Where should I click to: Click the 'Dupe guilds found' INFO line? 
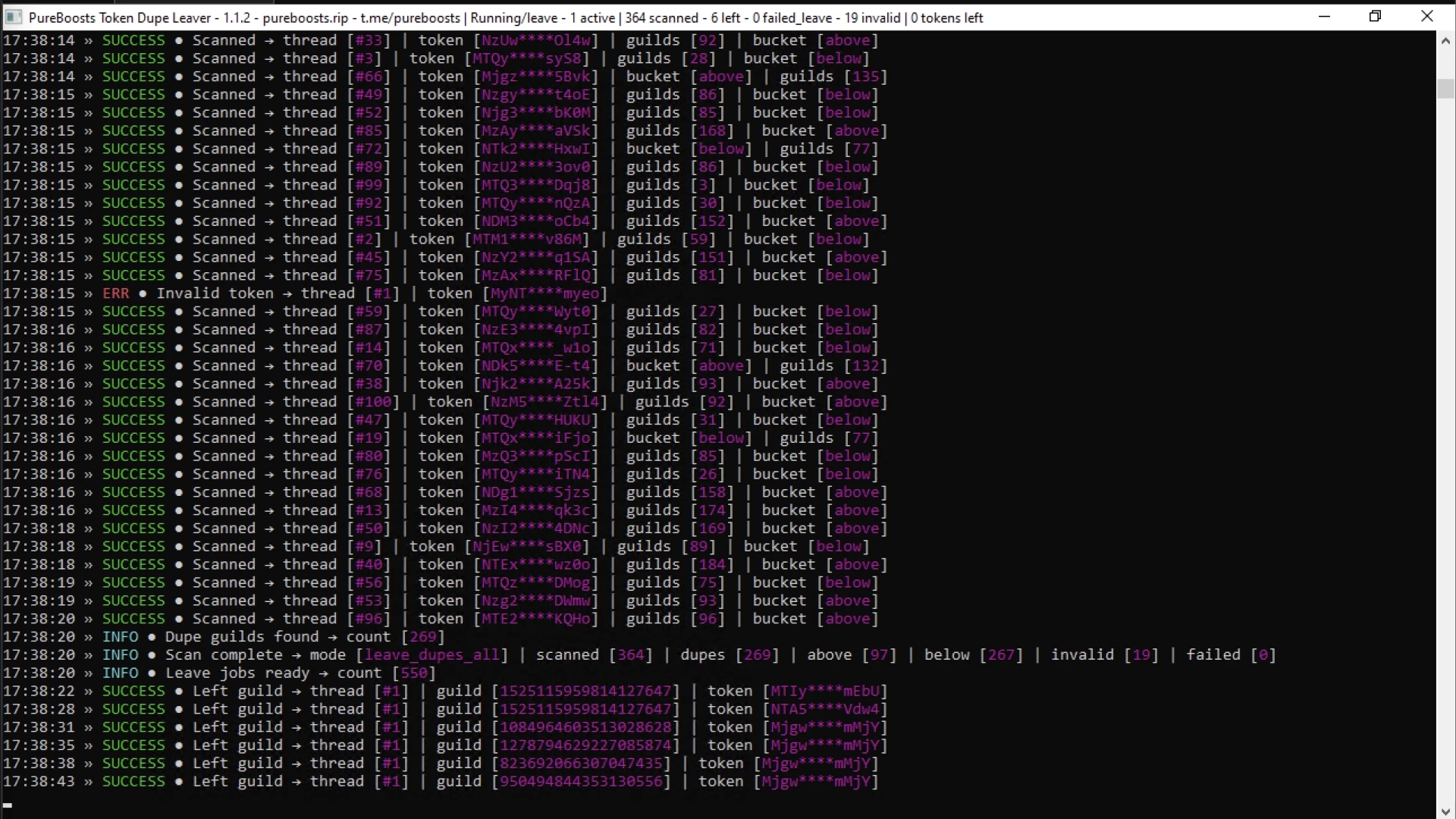click(224, 637)
